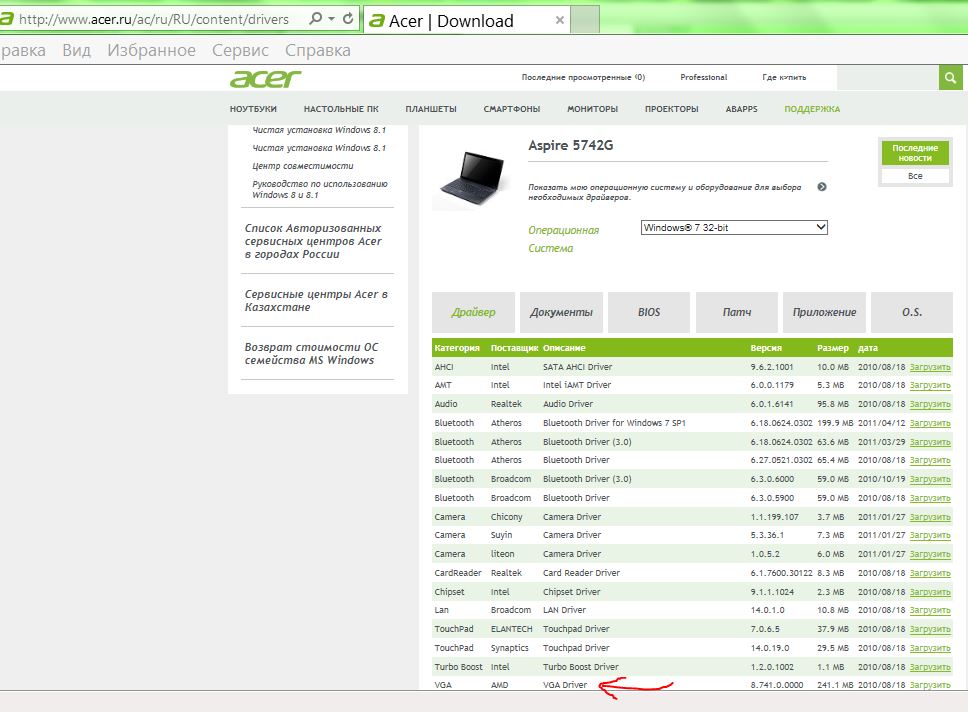Click version 8.741.0.0000 cell

coord(777,685)
